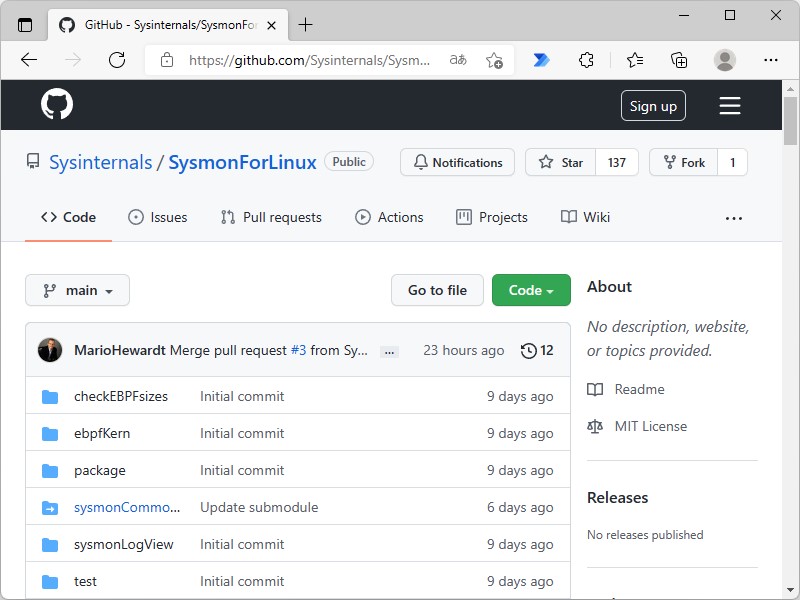
Task: Click the sysmonCommon submodule folder icon
Action: 49,508
